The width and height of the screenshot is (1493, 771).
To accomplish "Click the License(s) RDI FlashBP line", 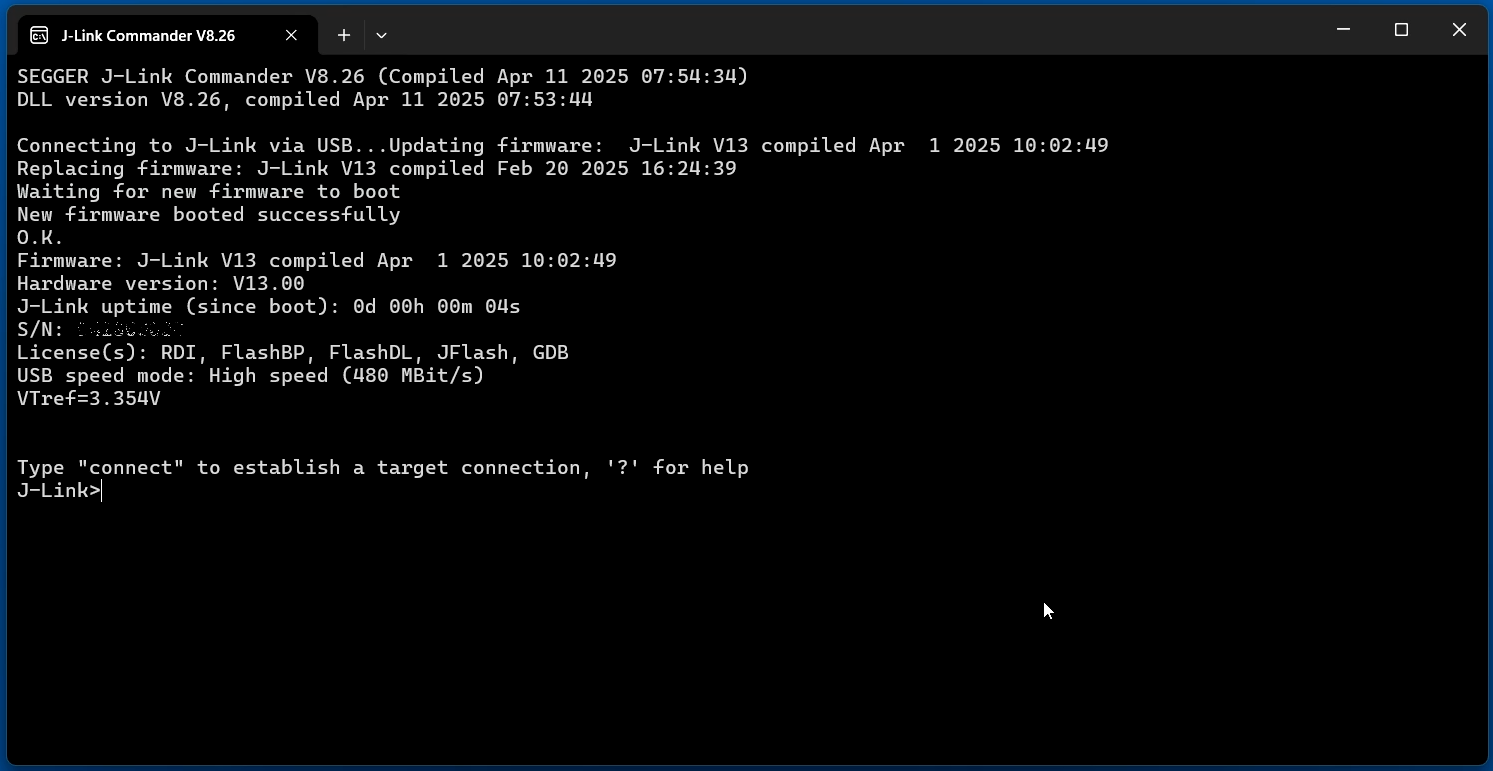I will [x=293, y=352].
